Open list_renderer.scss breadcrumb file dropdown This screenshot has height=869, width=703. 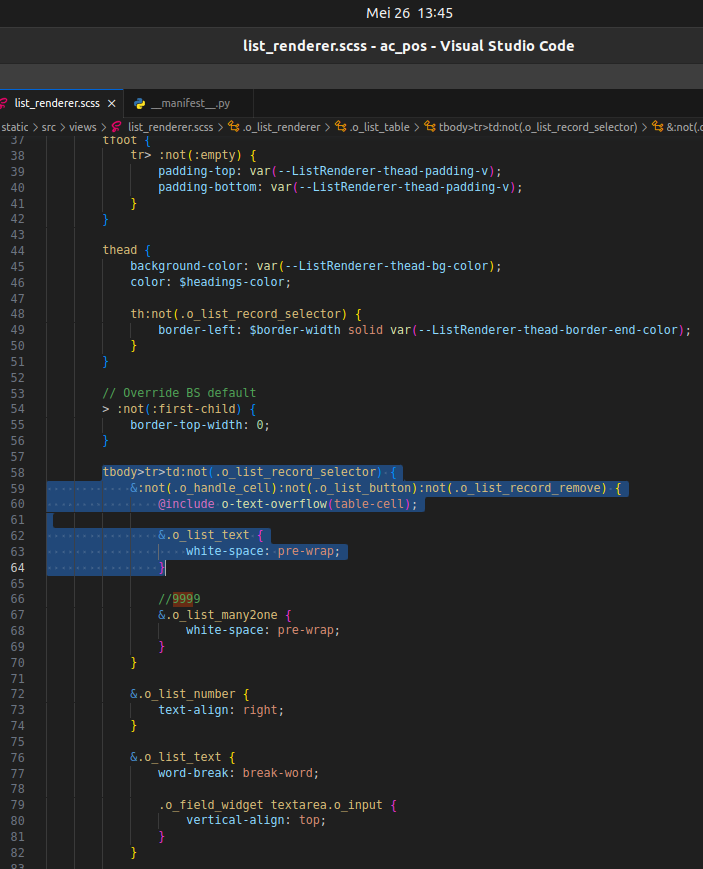click(170, 127)
